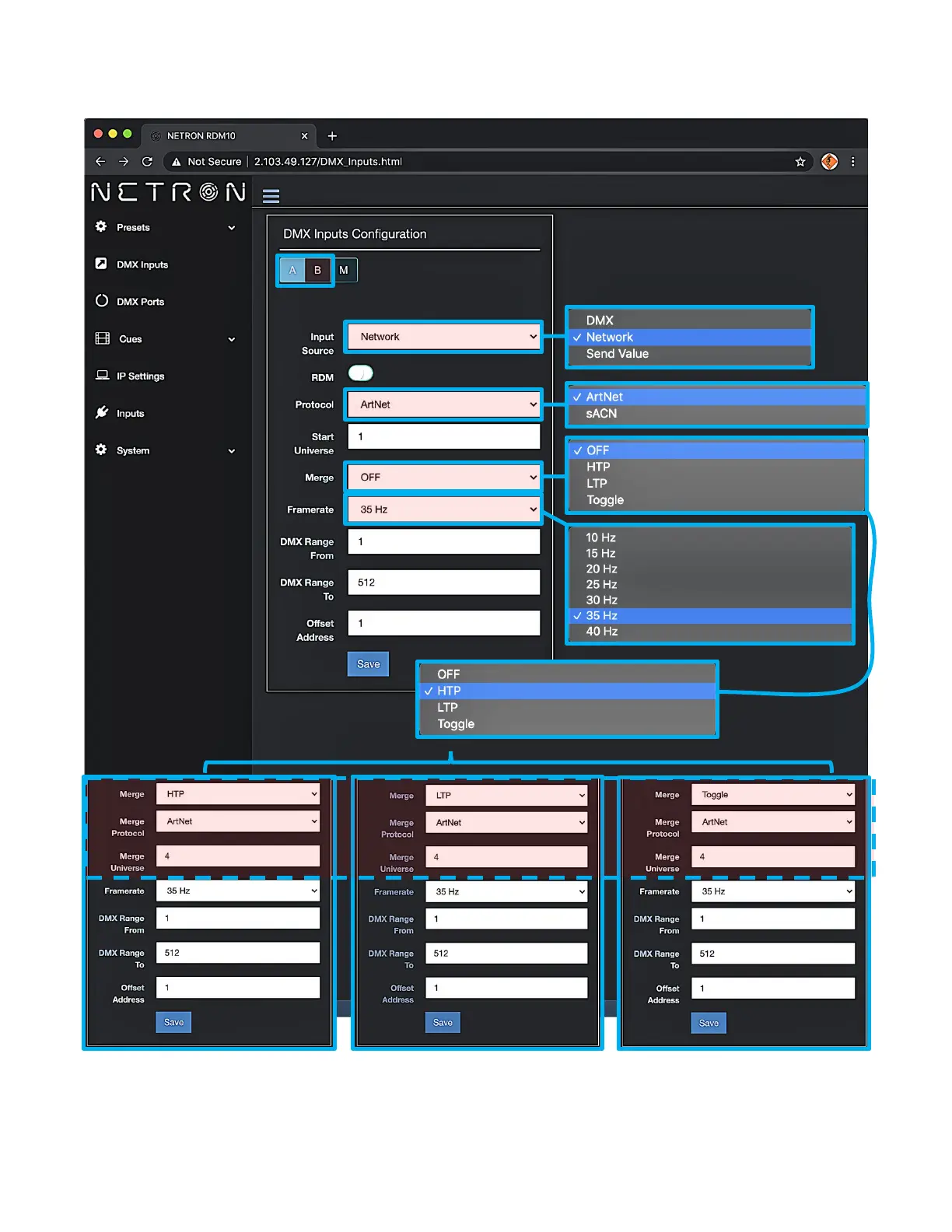
Task: Open DMX Inputs from sidebar
Action: pyautogui.click(x=142, y=264)
